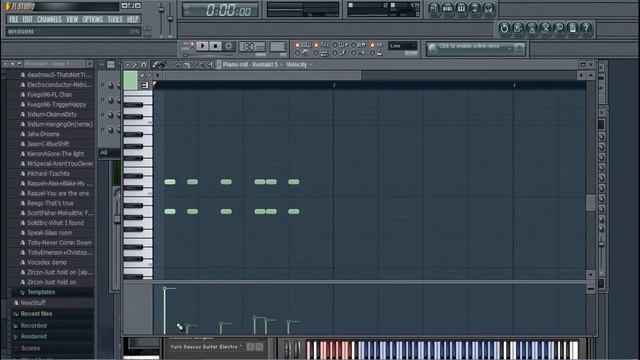Open browser item Vocodex demo

47,262
